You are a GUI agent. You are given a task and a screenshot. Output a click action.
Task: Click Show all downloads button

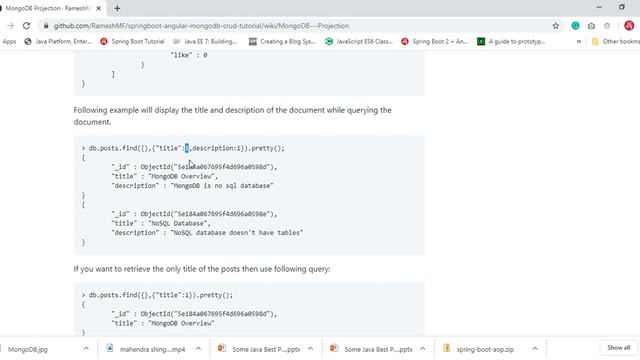tap(618, 348)
